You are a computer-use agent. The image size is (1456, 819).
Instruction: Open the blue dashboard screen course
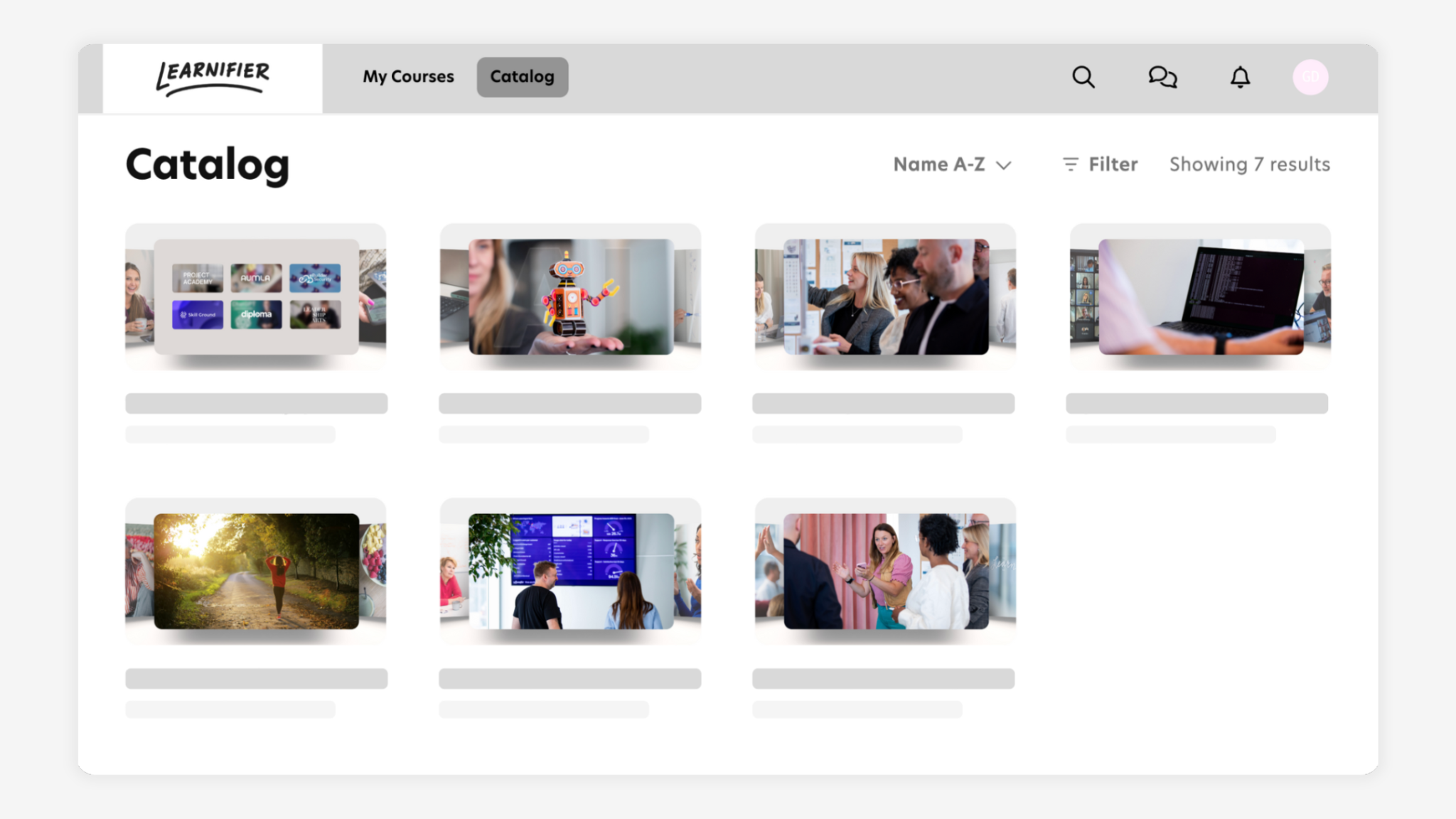(x=570, y=571)
